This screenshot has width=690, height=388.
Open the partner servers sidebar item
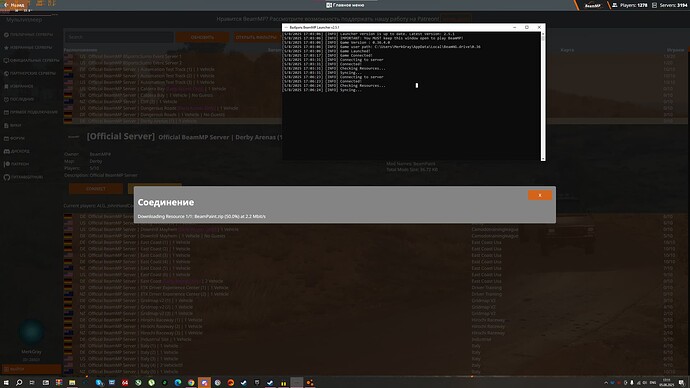coord(30,73)
